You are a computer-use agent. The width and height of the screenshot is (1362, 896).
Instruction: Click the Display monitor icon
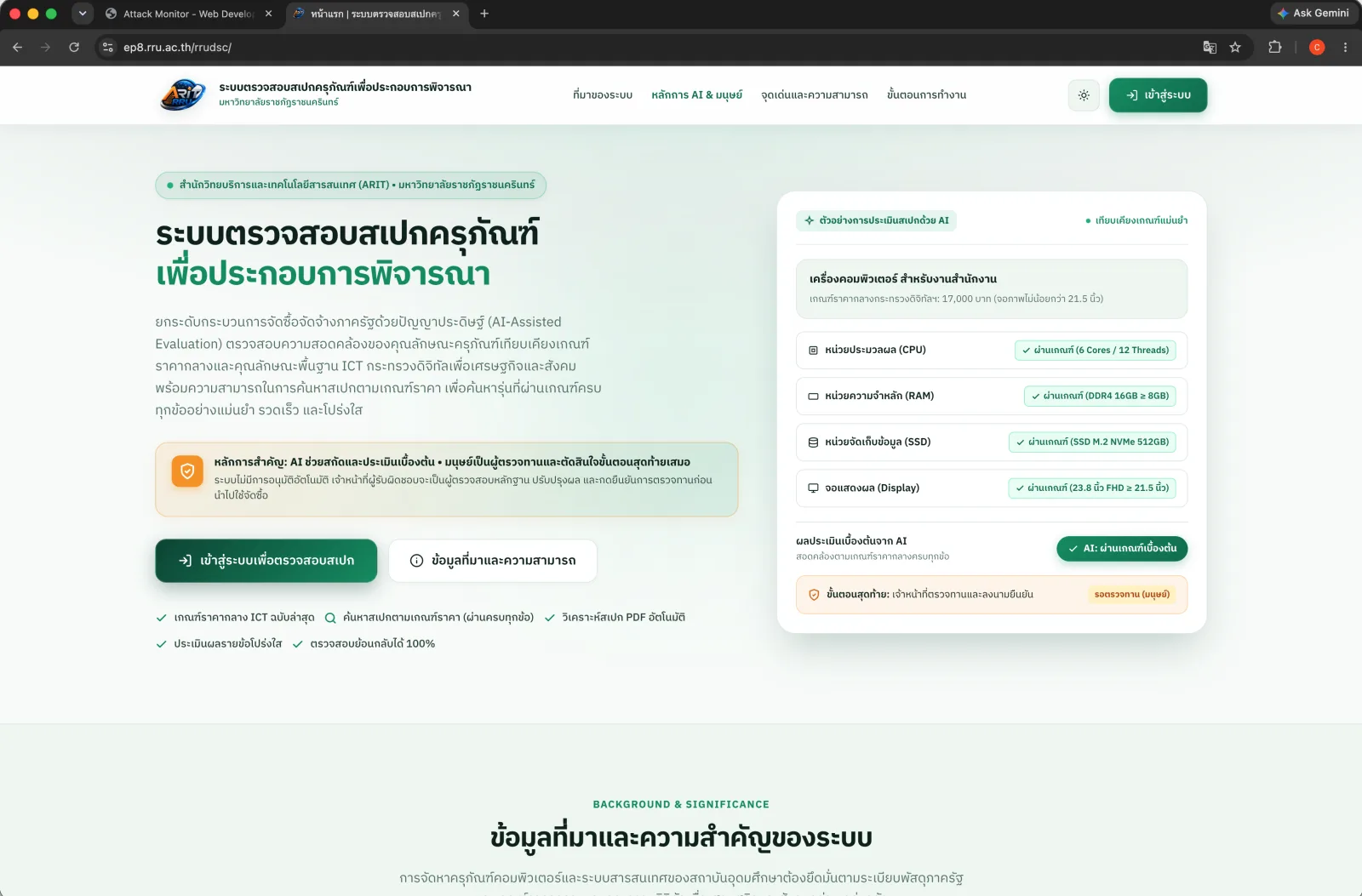[x=813, y=488]
